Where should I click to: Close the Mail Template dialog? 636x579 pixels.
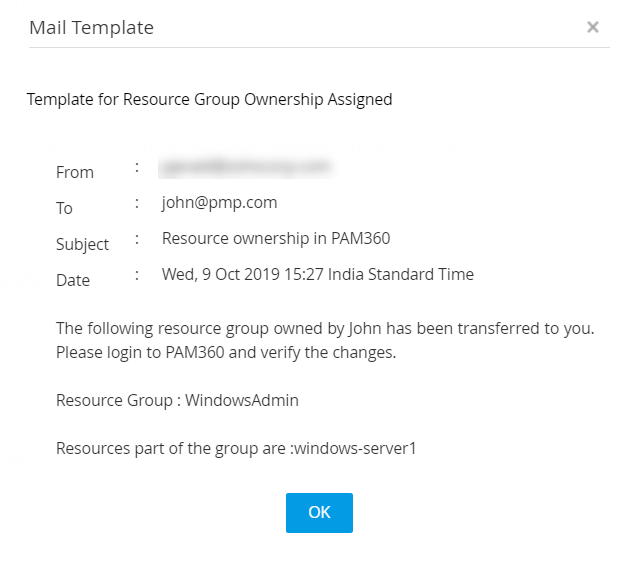593,27
